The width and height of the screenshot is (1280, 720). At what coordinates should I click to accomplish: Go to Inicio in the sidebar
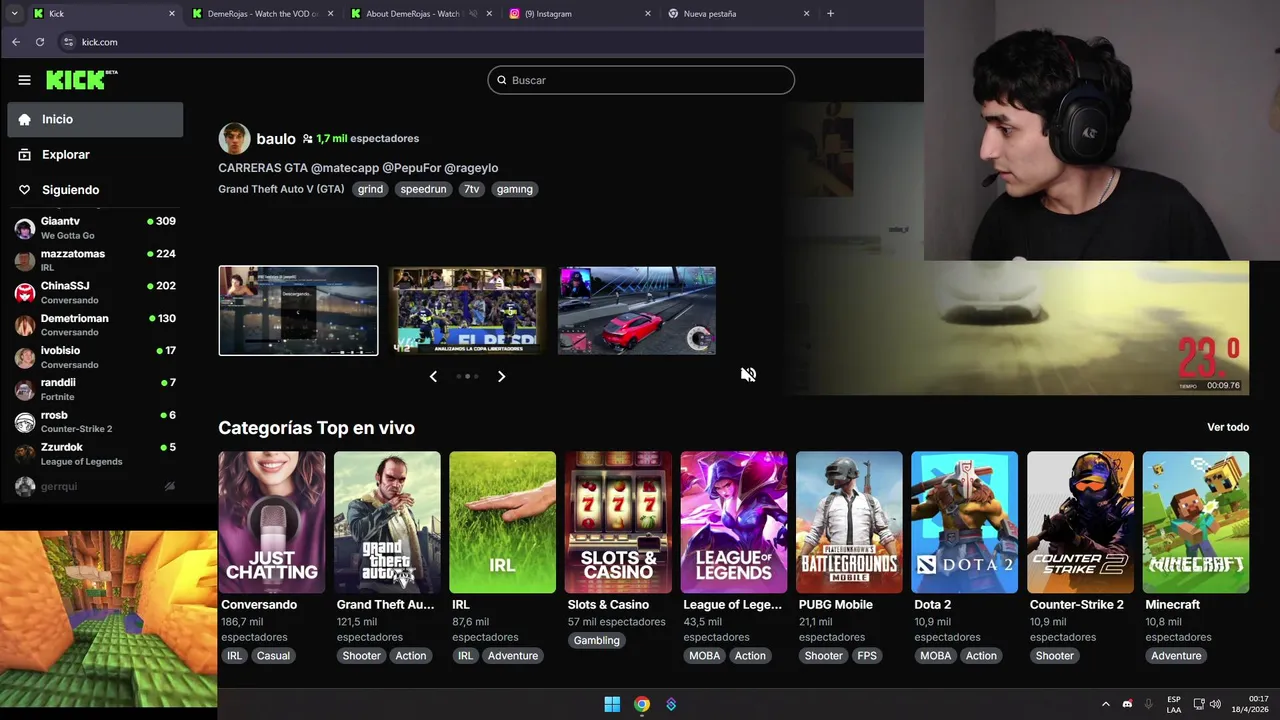95,119
